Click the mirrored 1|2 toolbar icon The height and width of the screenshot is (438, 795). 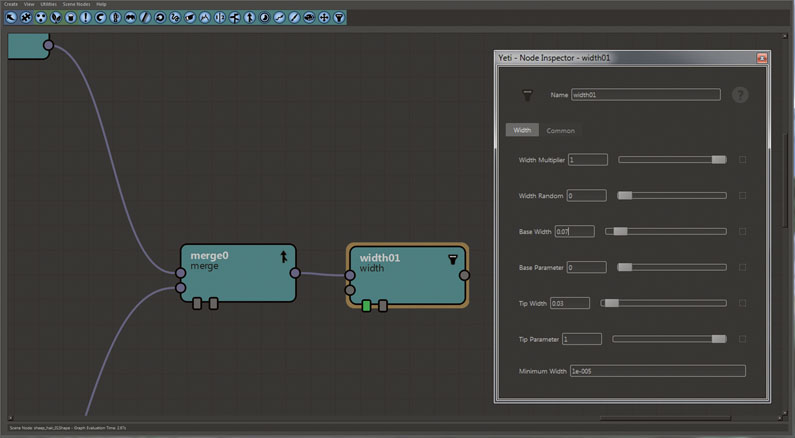pos(220,18)
